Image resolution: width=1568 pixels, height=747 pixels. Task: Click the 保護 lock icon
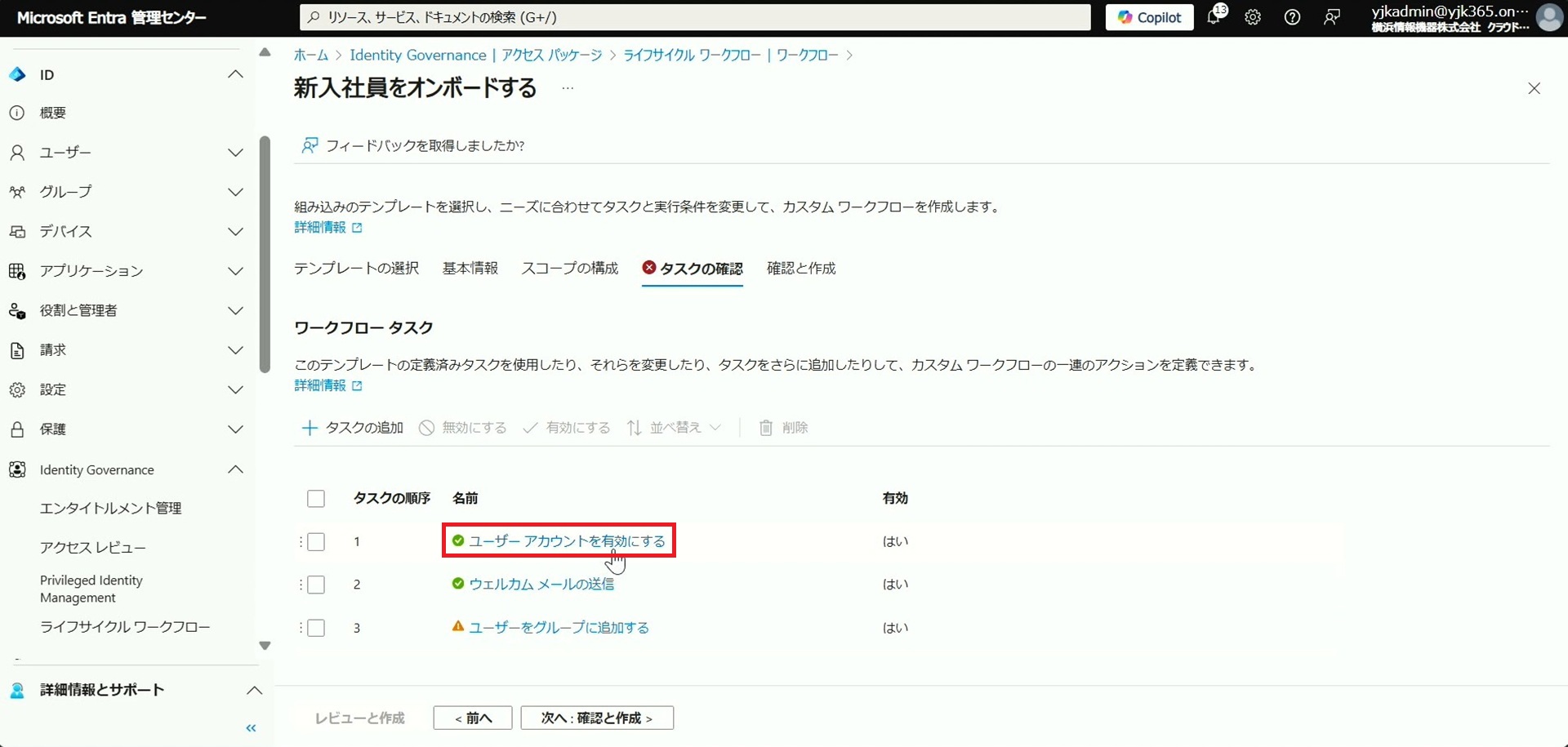[17, 429]
